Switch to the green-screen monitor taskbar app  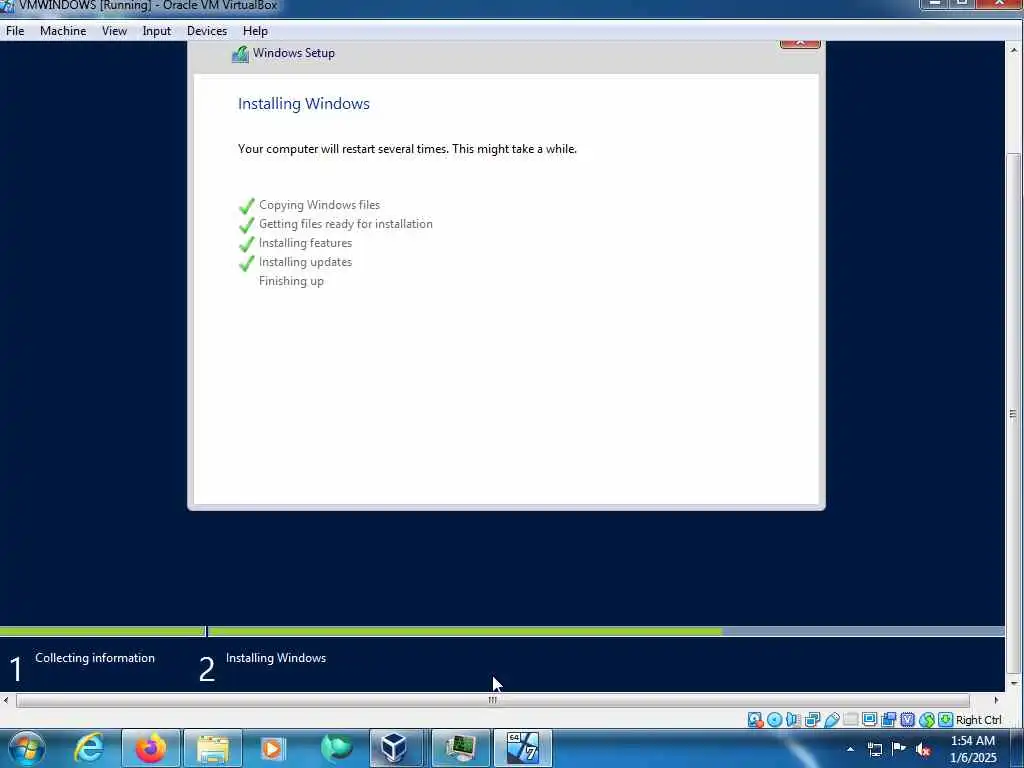(x=460, y=748)
